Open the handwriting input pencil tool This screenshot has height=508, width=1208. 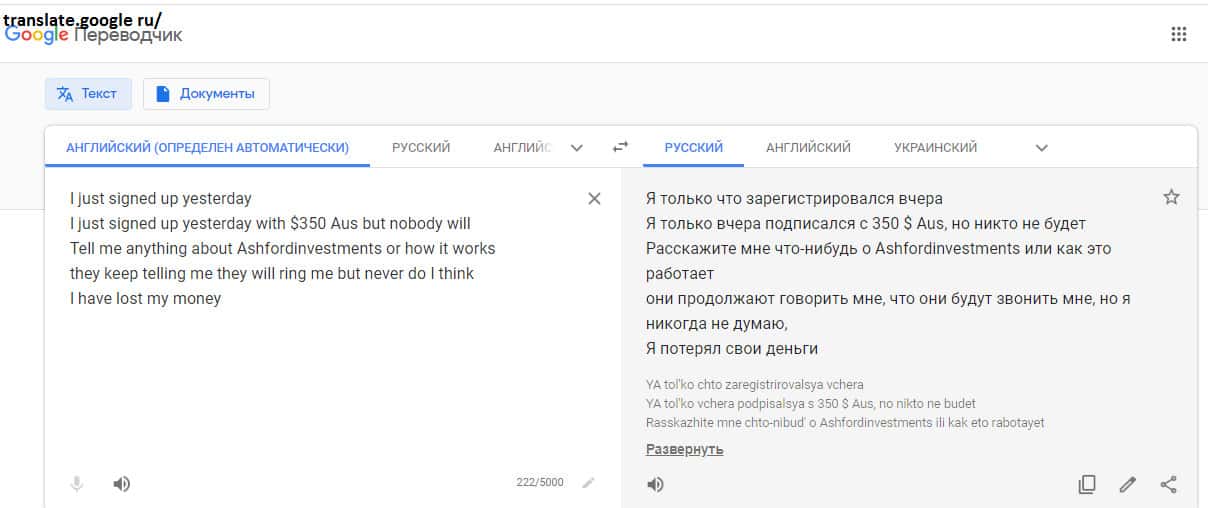(x=588, y=483)
